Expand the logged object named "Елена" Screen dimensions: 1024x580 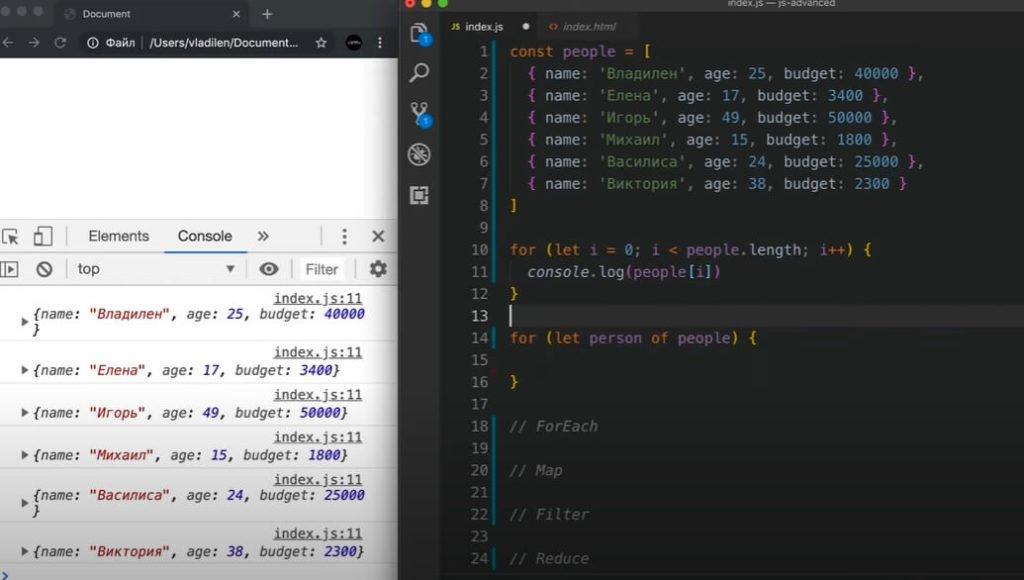click(26, 370)
